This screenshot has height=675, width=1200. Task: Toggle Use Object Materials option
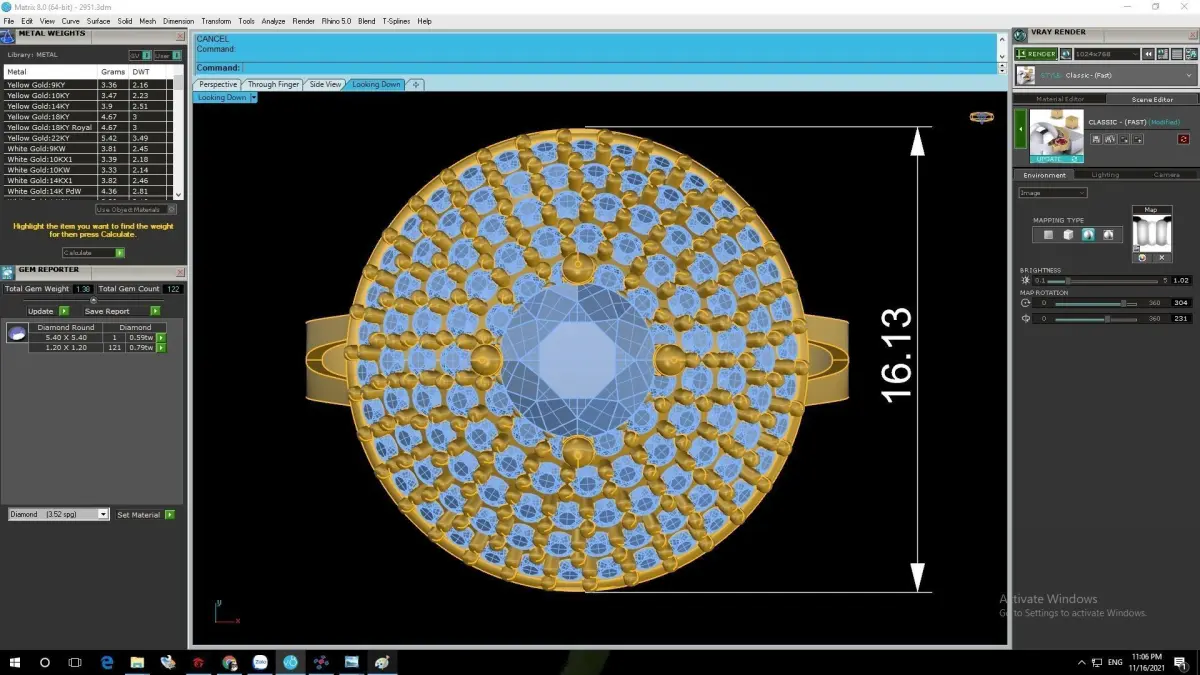pyautogui.click(x=136, y=210)
